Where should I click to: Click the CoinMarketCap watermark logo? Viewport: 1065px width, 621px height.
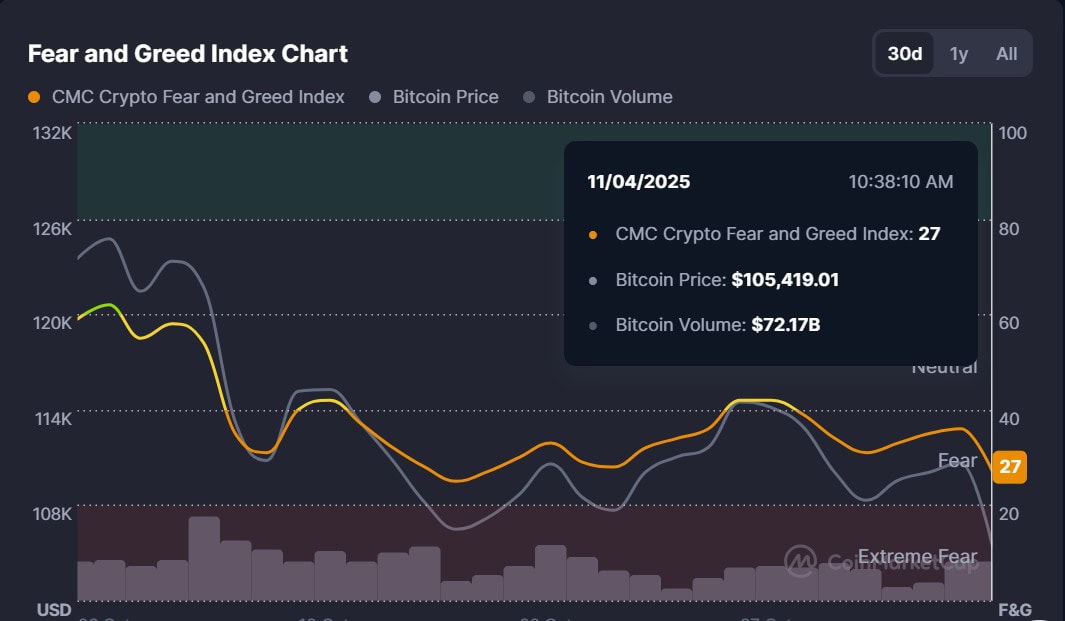[799, 560]
